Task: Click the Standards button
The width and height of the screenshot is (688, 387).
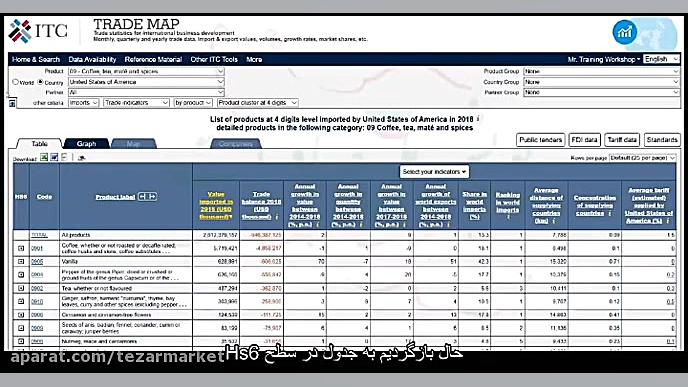Action: pos(662,140)
